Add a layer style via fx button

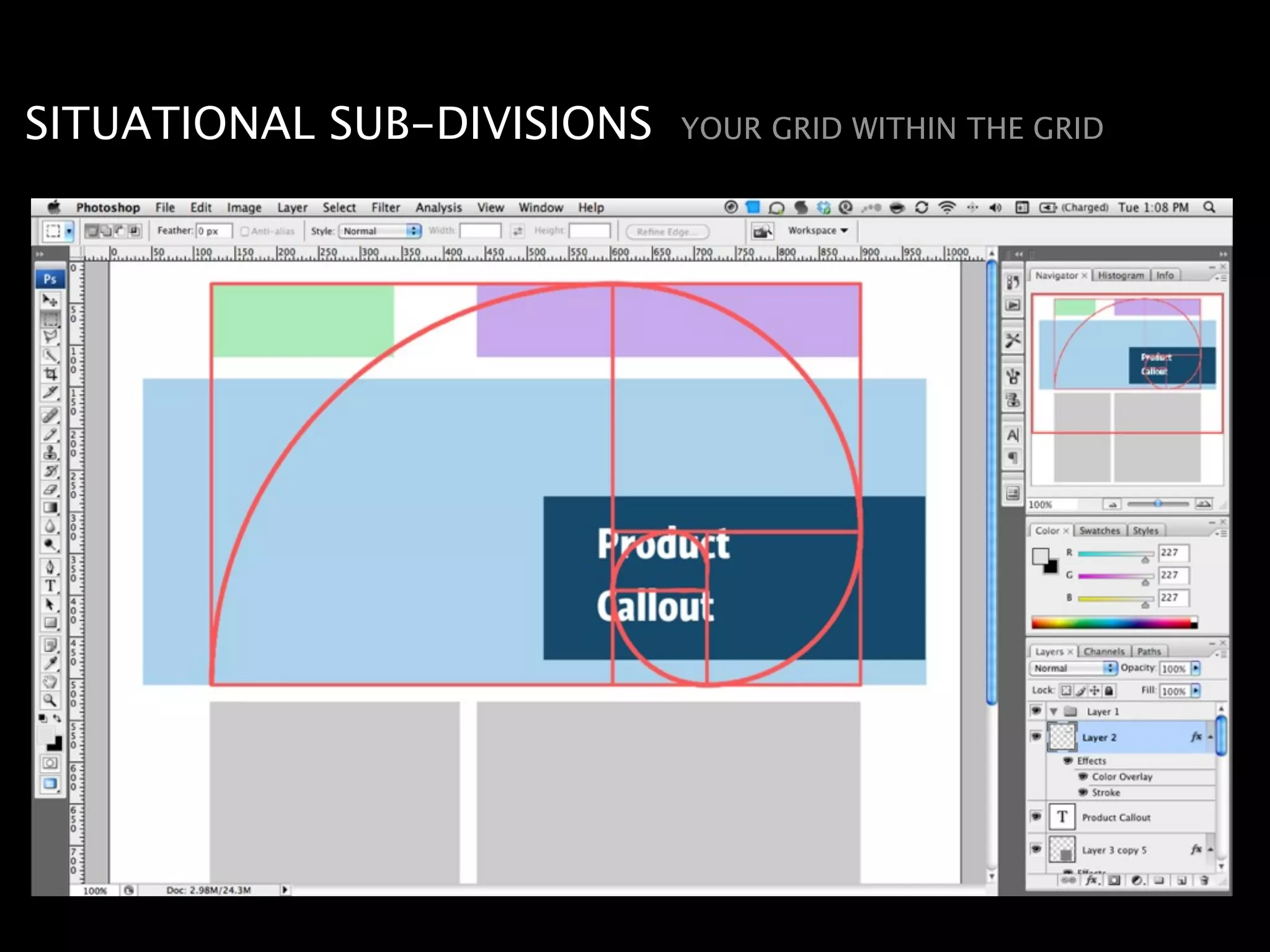1092,880
